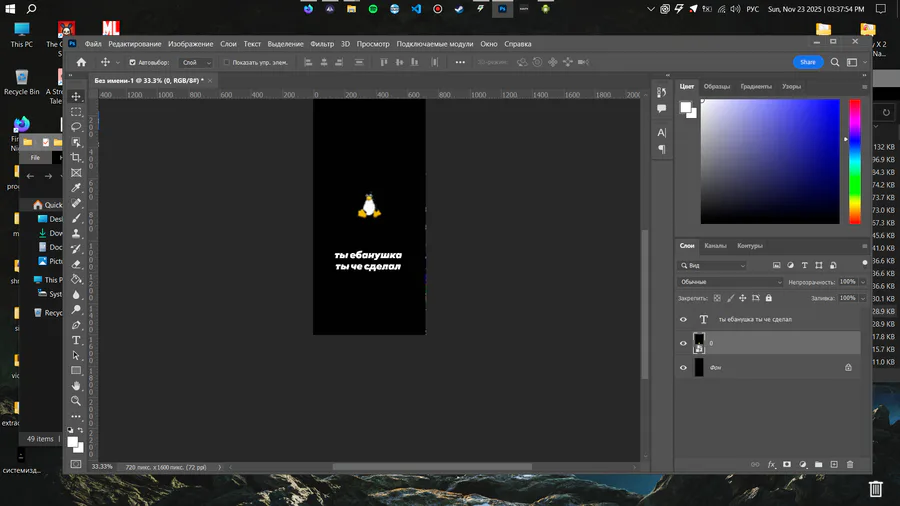Expand the Заливка fill arrow
Image resolution: width=900 pixels, height=506 pixels.
(x=863, y=298)
